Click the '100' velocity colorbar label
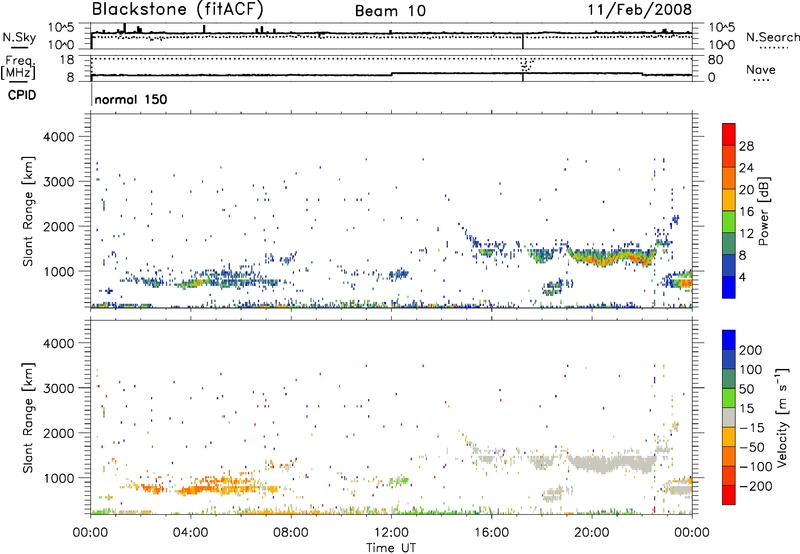800x554 pixels. 751,370
